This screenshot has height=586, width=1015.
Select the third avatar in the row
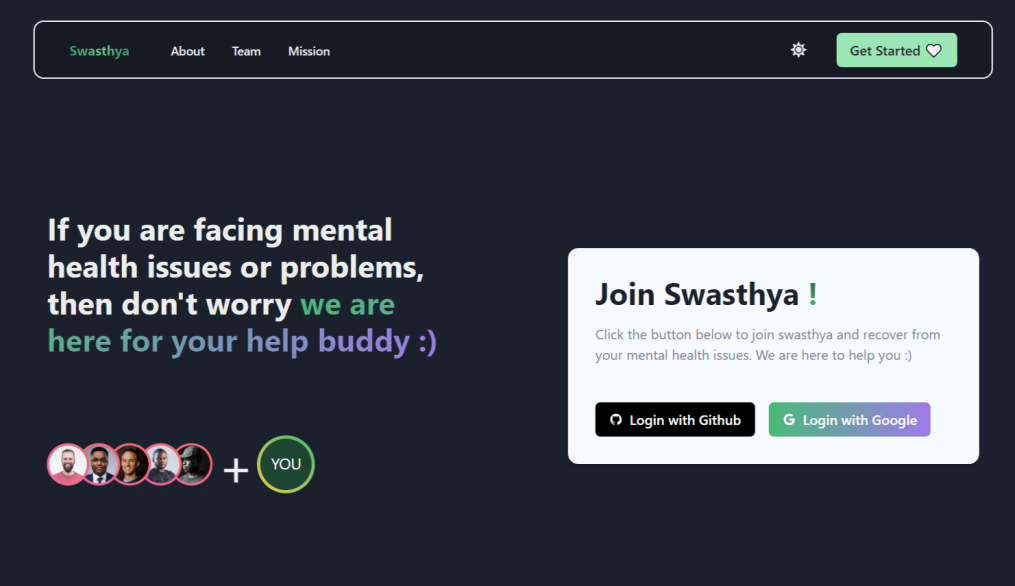[130, 464]
